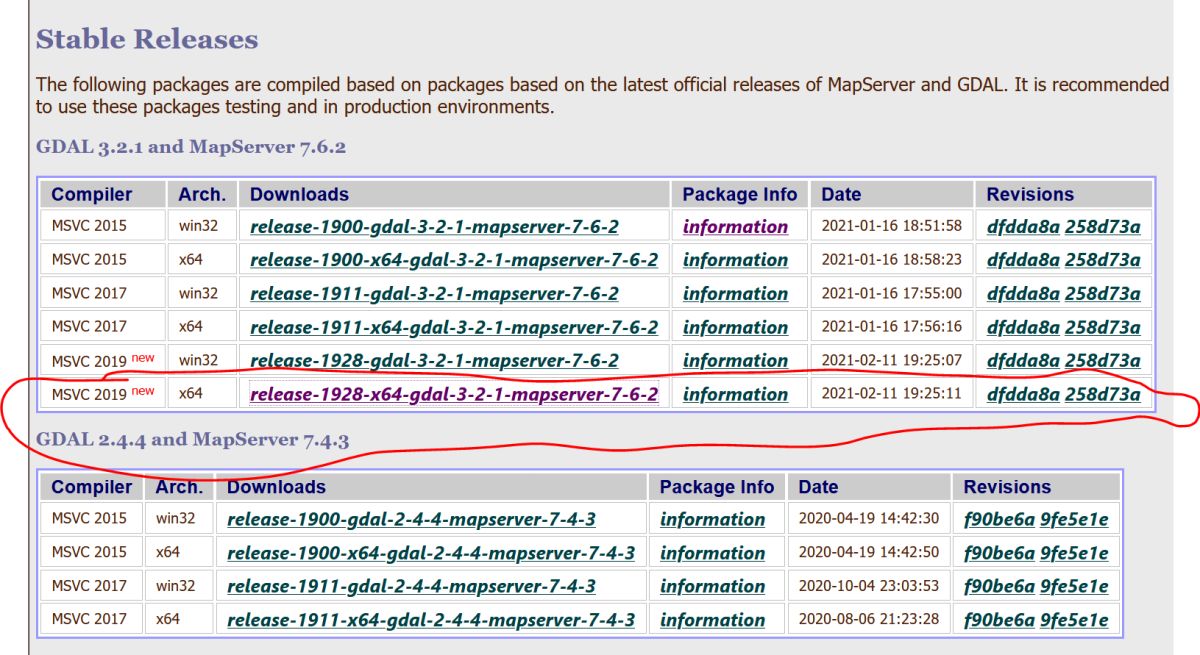Open revision dfdda8a dated 2021-01-16 17:56:16
Screen dimensions: 1200x655
pos(1023,327)
